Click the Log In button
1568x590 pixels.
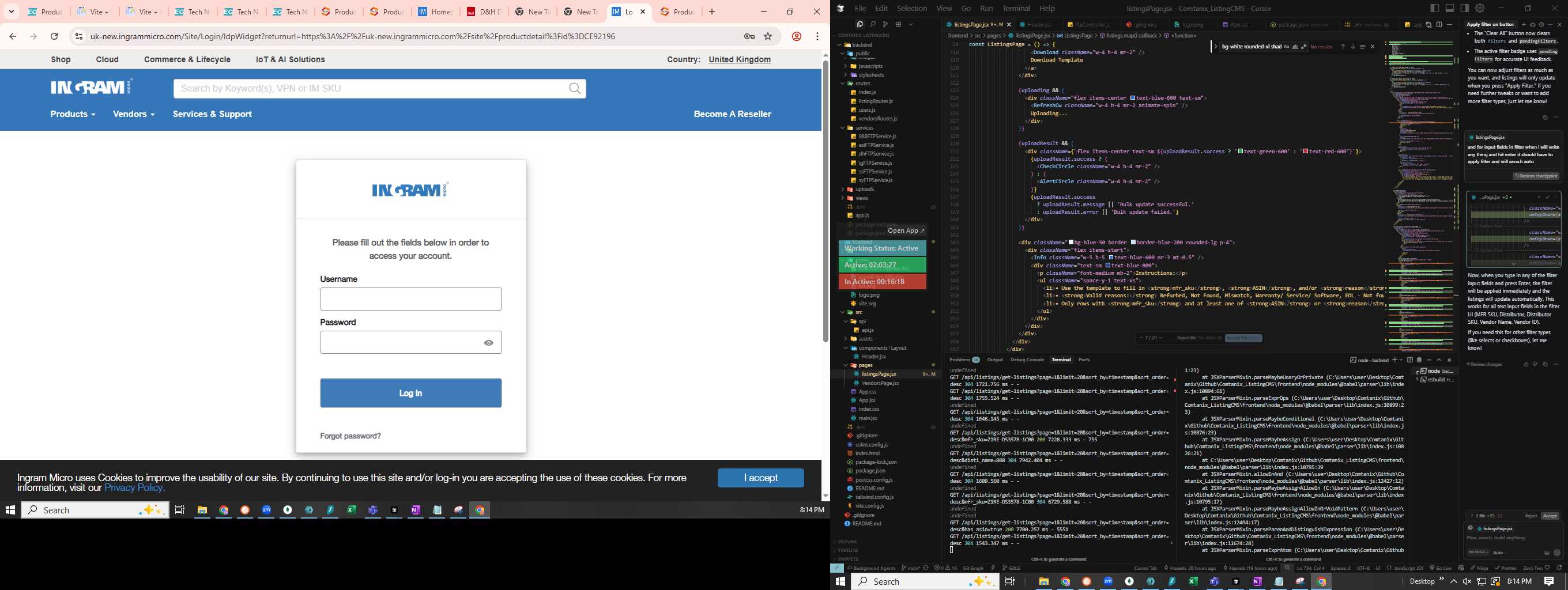[x=411, y=393]
